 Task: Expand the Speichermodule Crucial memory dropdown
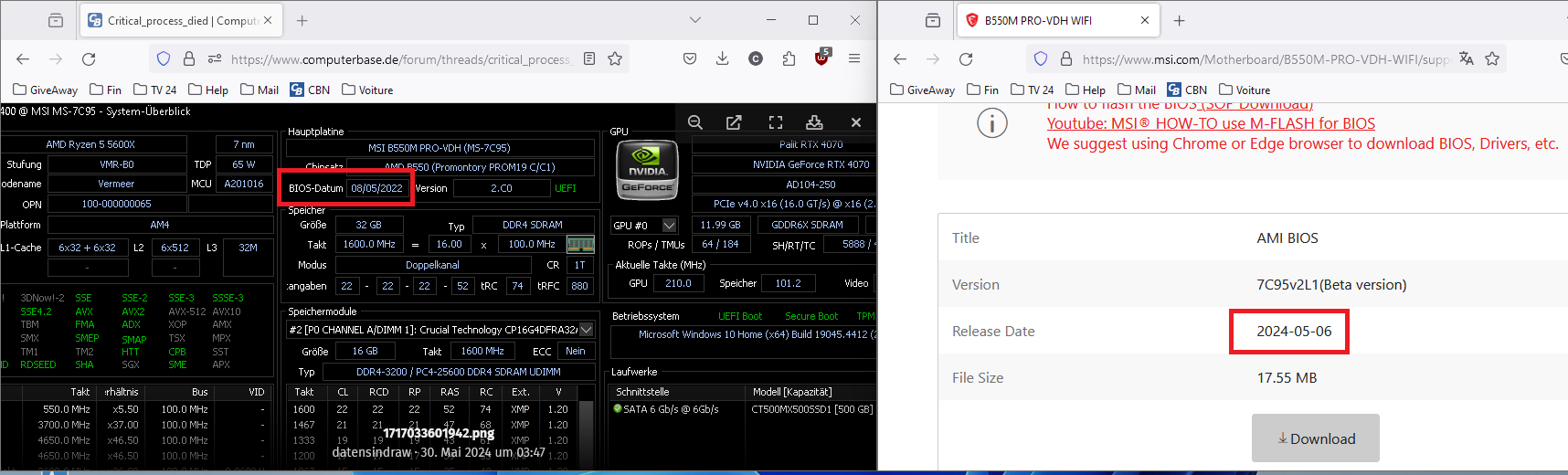(x=587, y=330)
